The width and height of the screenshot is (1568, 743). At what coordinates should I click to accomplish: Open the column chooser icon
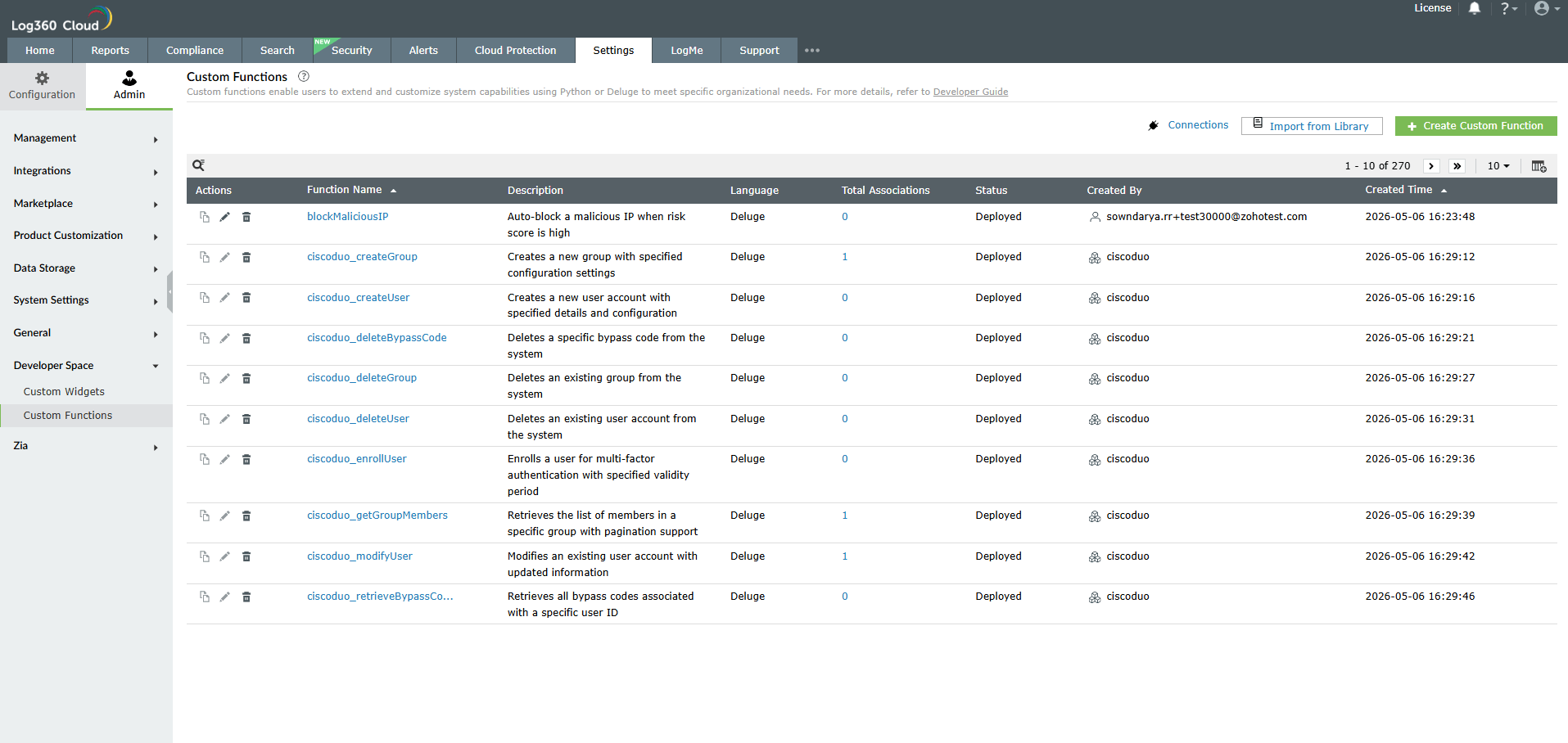click(1539, 166)
